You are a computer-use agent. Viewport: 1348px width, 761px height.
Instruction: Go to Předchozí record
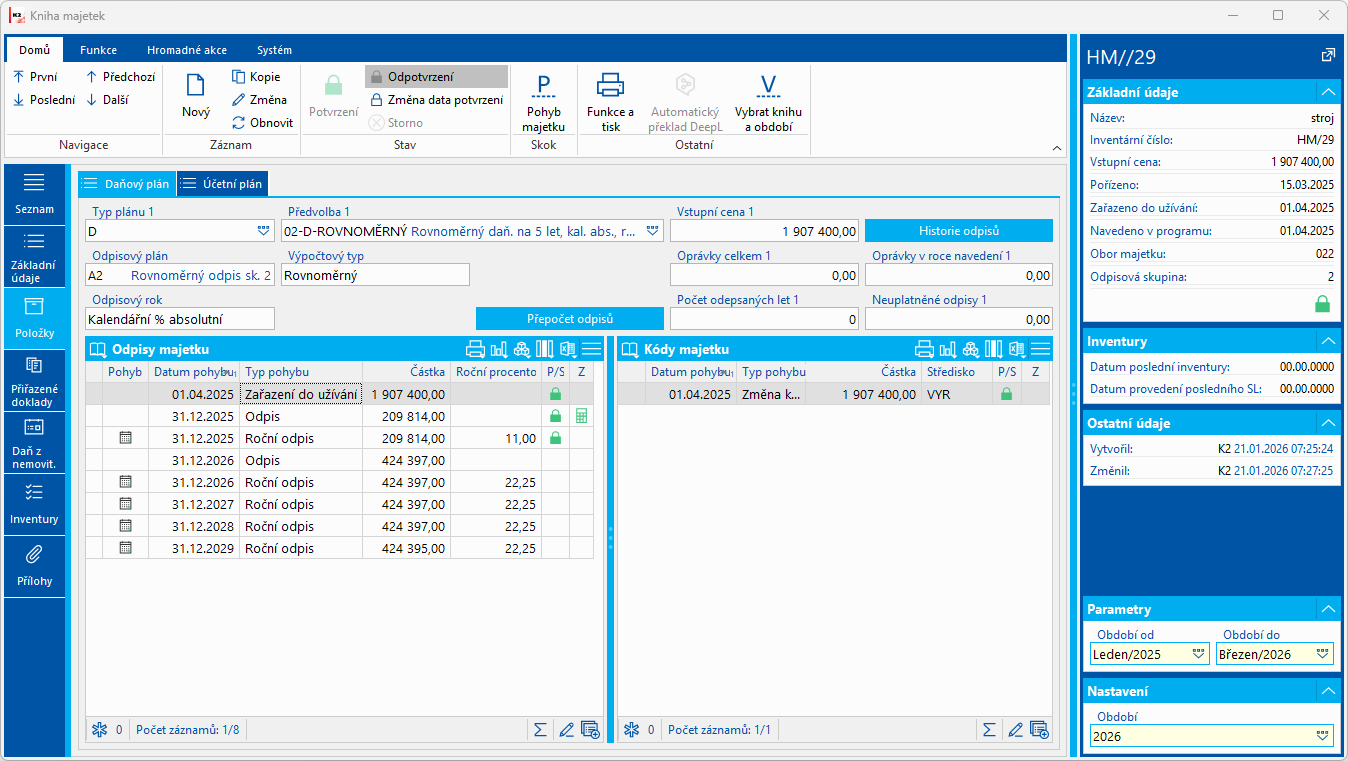coord(120,77)
